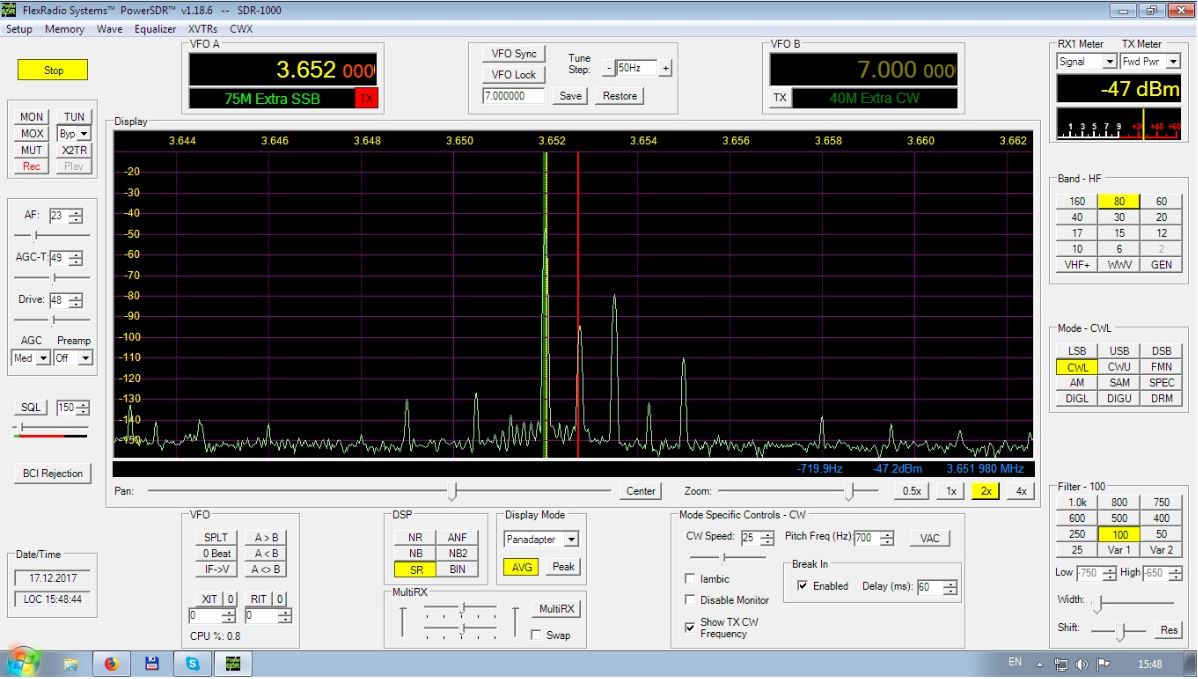Click the Pan slider handle
This screenshot has width=1198, height=679.
pos(452,491)
